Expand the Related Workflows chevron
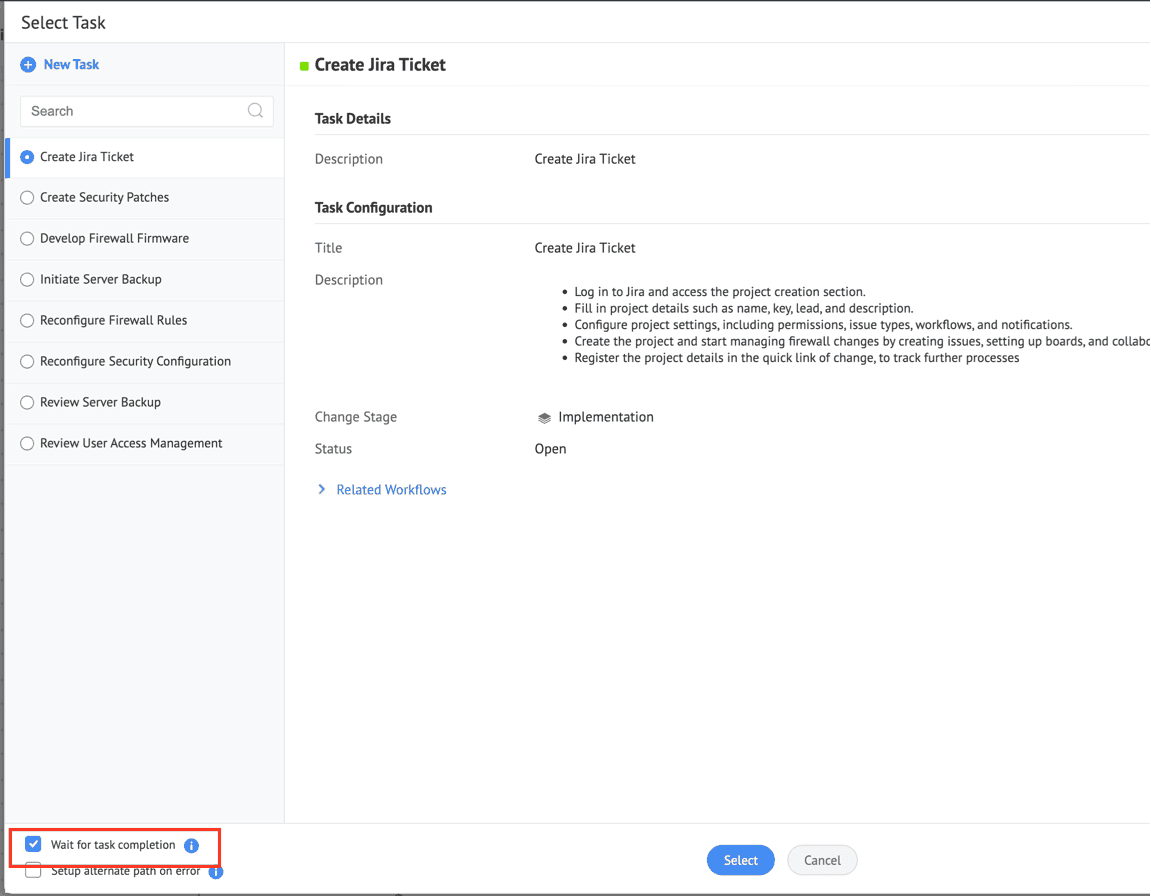This screenshot has width=1151, height=896. pyautogui.click(x=322, y=490)
